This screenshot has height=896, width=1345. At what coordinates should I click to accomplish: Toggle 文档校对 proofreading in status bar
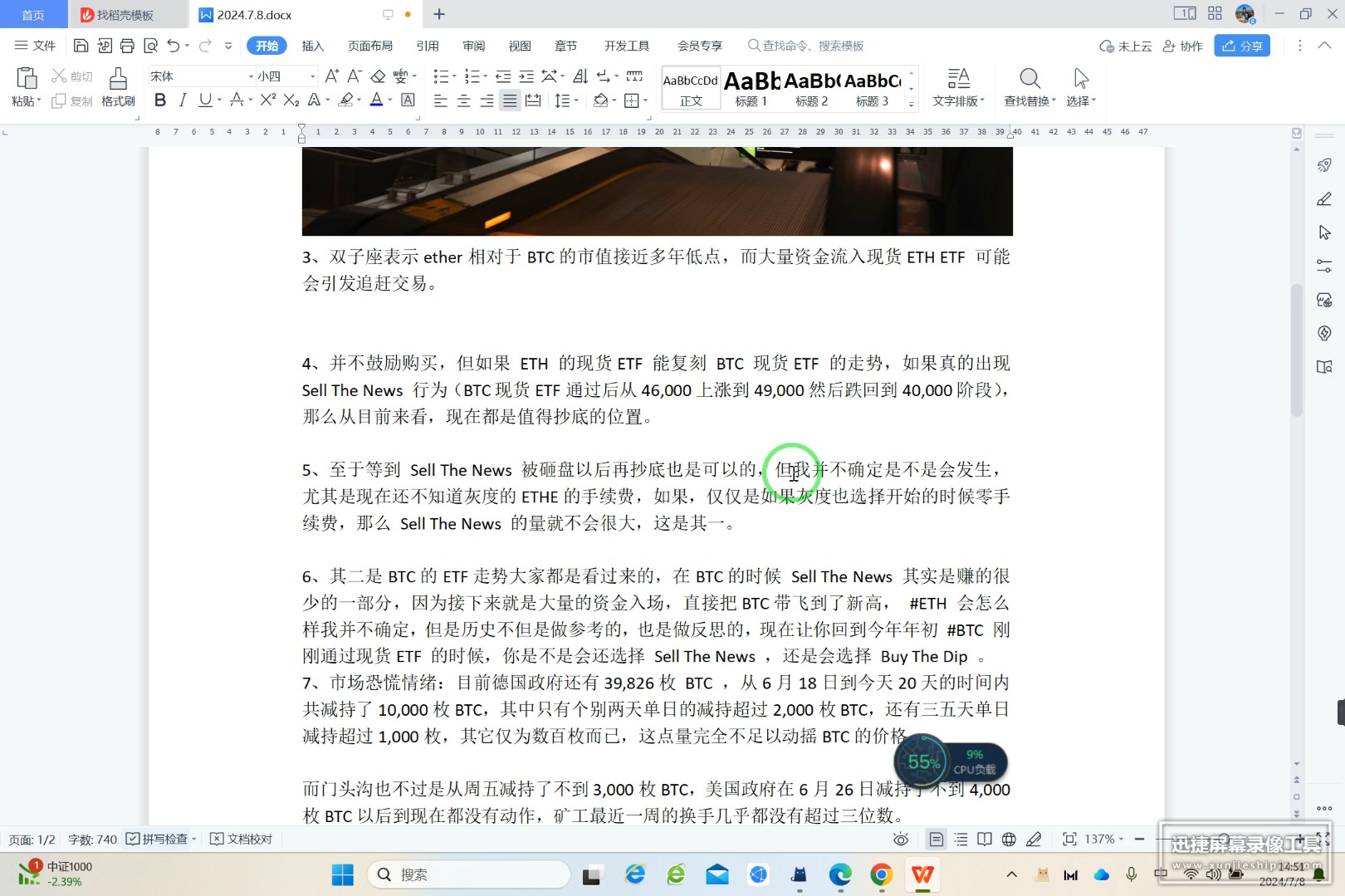(x=241, y=840)
